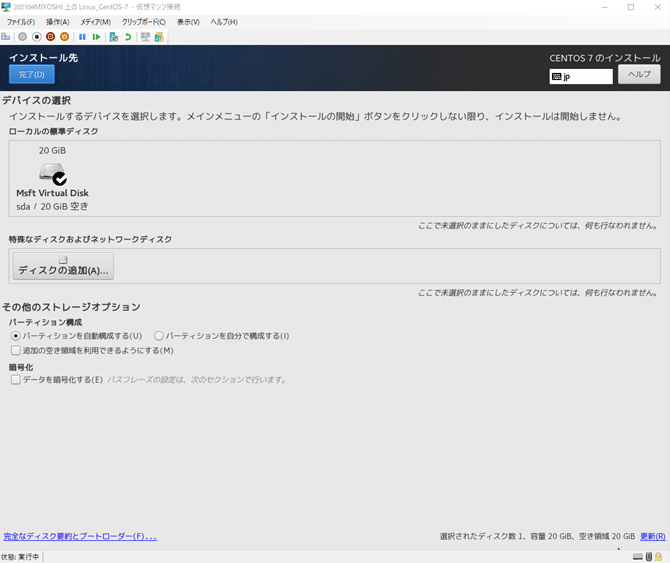Click the 特殊なディスクおよびネットワークディスク label
Image resolution: width=670 pixels, height=563 pixels.
tap(91, 240)
